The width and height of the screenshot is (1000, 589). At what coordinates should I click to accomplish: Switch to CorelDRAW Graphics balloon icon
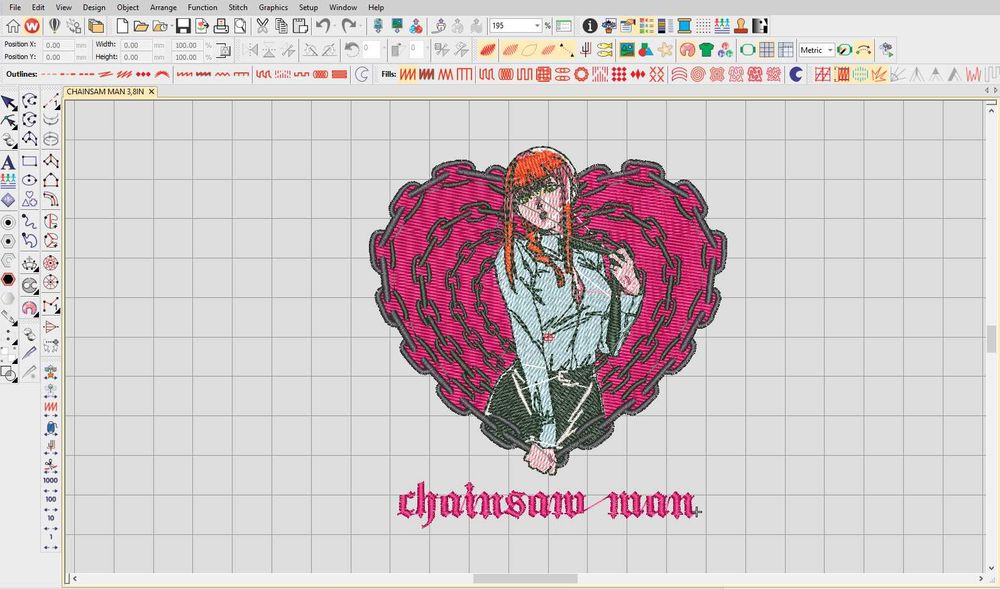(55, 26)
